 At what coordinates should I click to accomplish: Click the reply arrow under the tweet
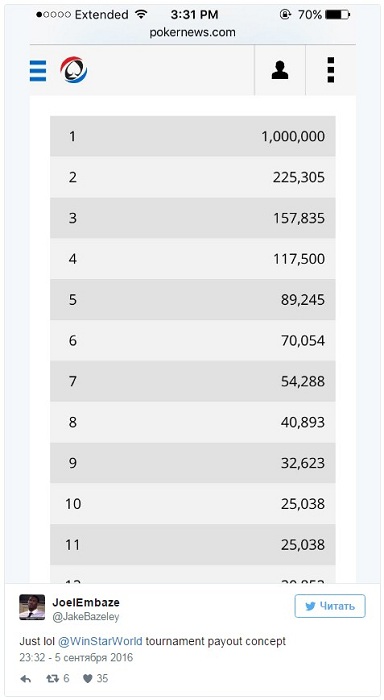tap(26, 679)
